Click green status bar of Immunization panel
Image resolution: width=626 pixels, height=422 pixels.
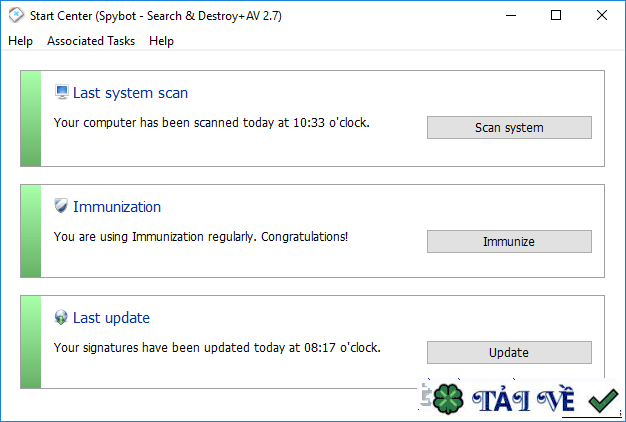(x=31, y=231)
